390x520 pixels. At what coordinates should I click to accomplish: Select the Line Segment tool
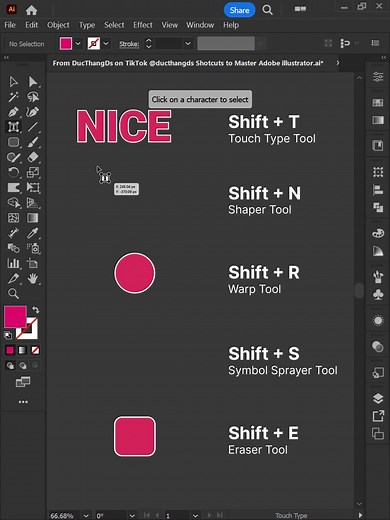(x=33, y=127)
